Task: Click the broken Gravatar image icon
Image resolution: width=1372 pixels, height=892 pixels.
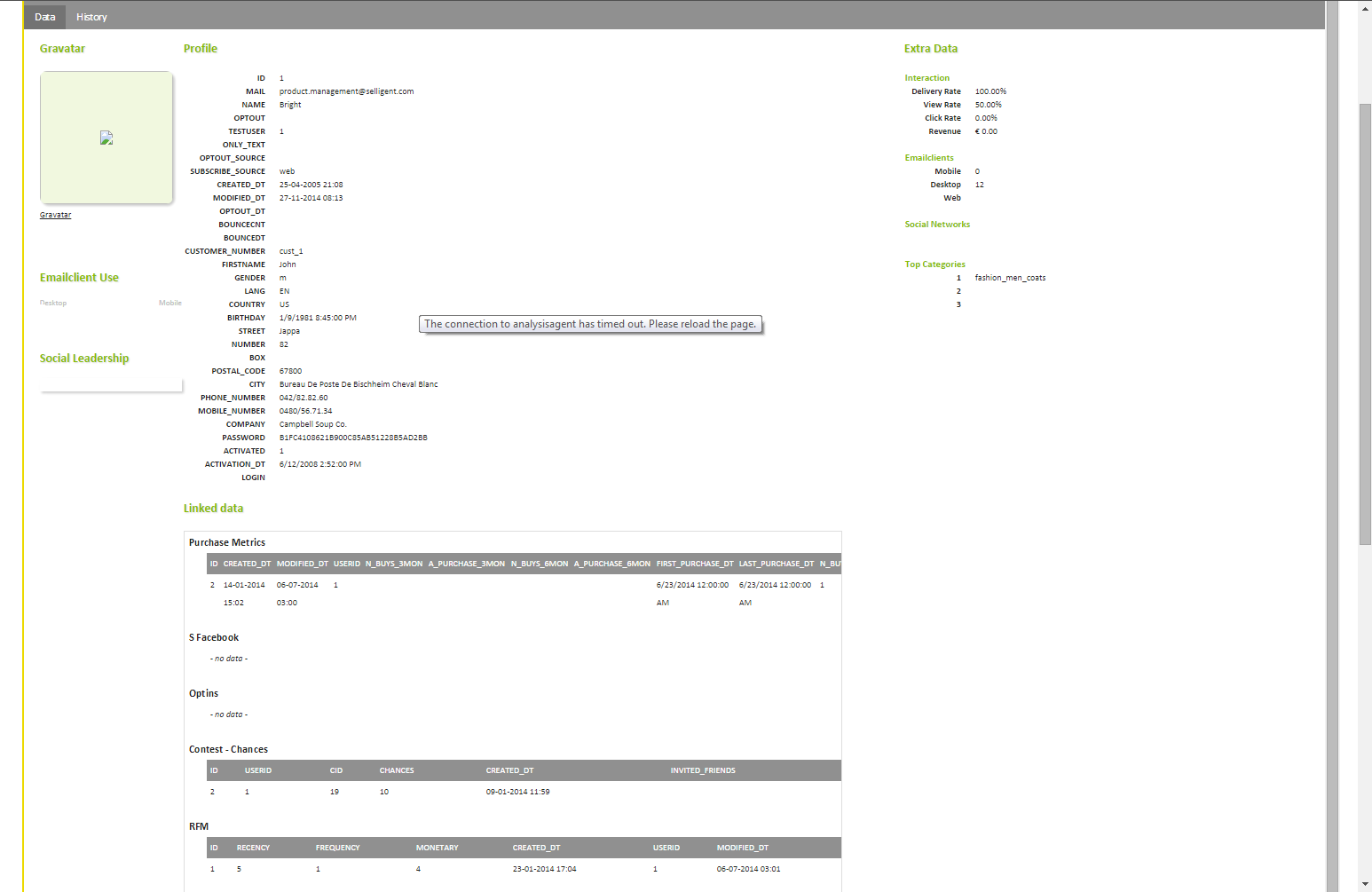Action: [106, 138]
